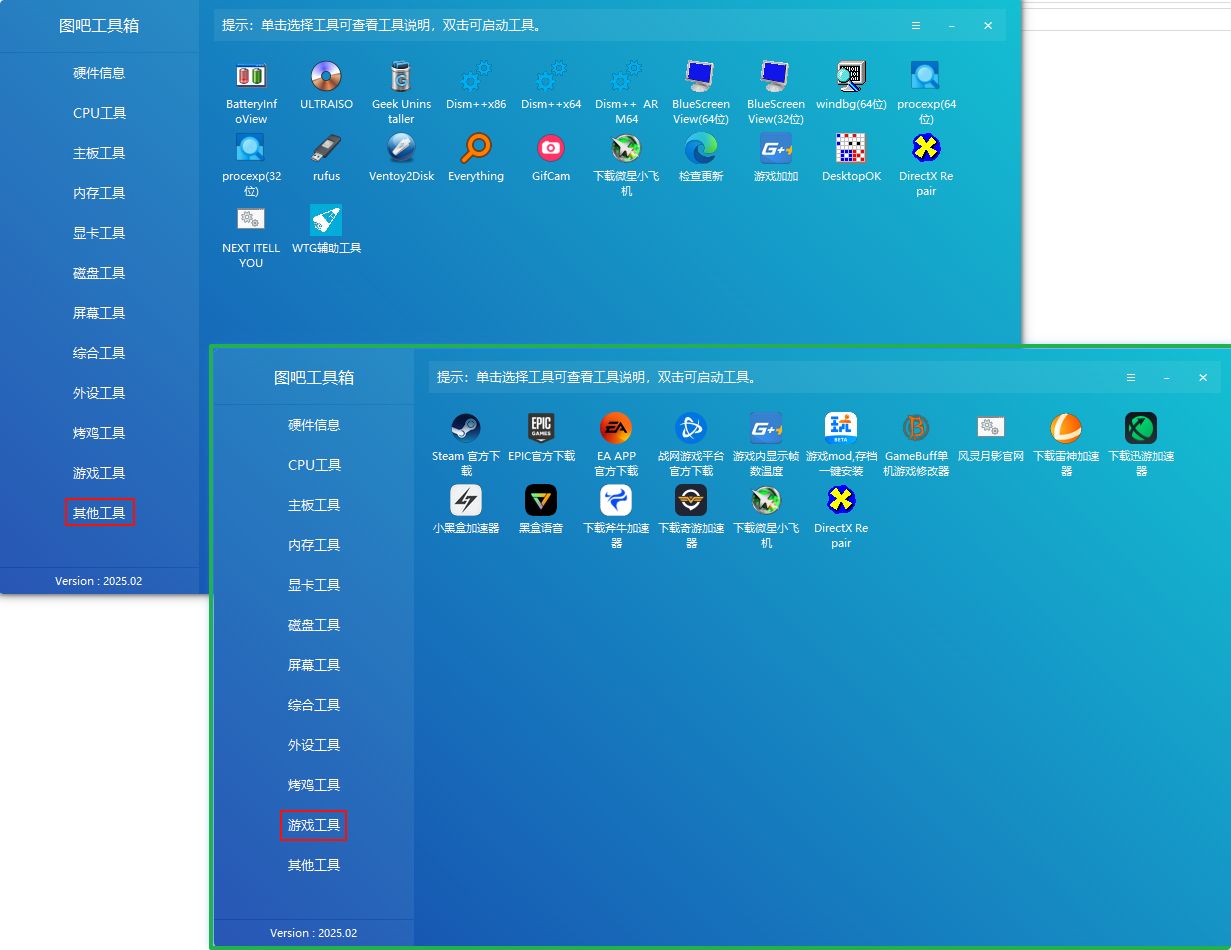Select the WTG辅助工具 icon

(326, 220)
